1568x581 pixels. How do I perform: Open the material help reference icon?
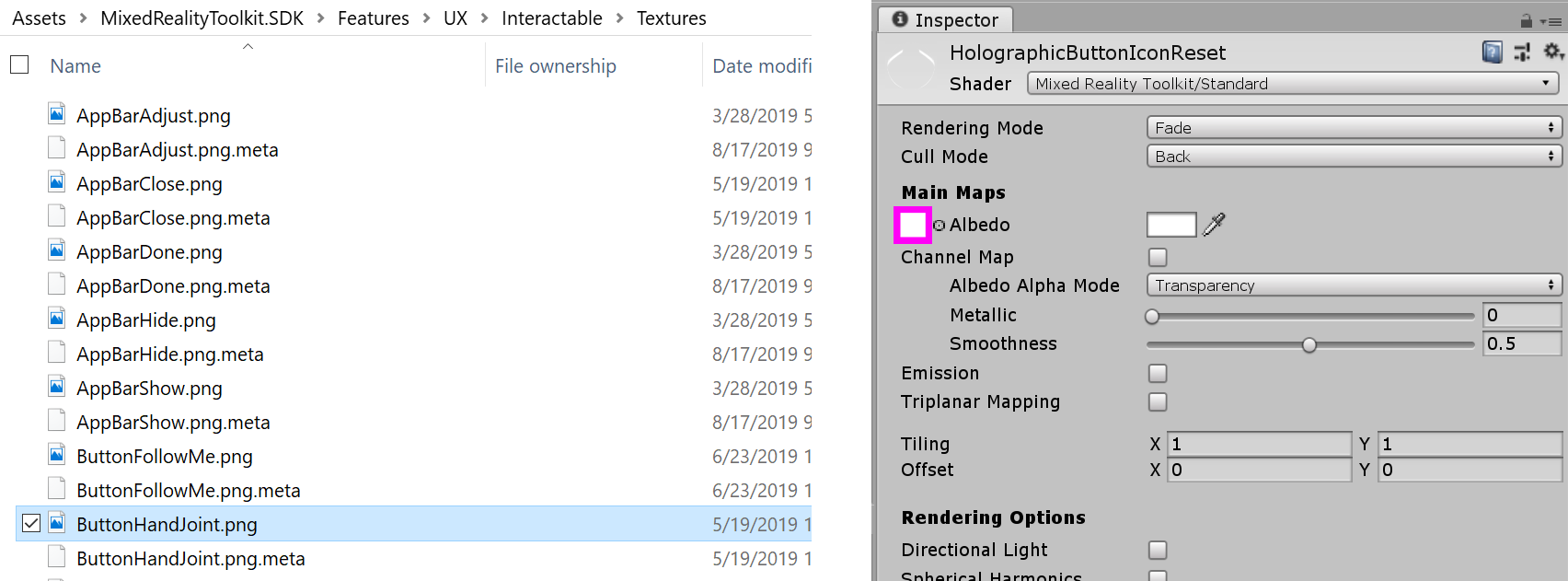click(1492, 52)
